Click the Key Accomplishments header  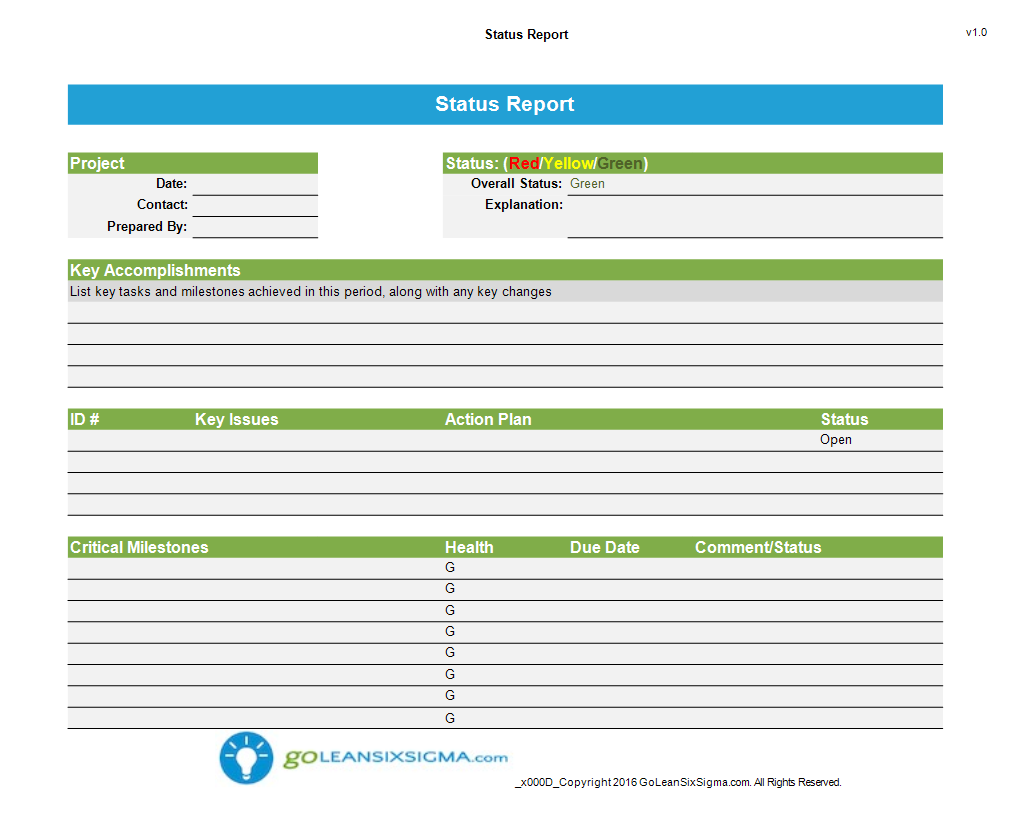point(505,270)
